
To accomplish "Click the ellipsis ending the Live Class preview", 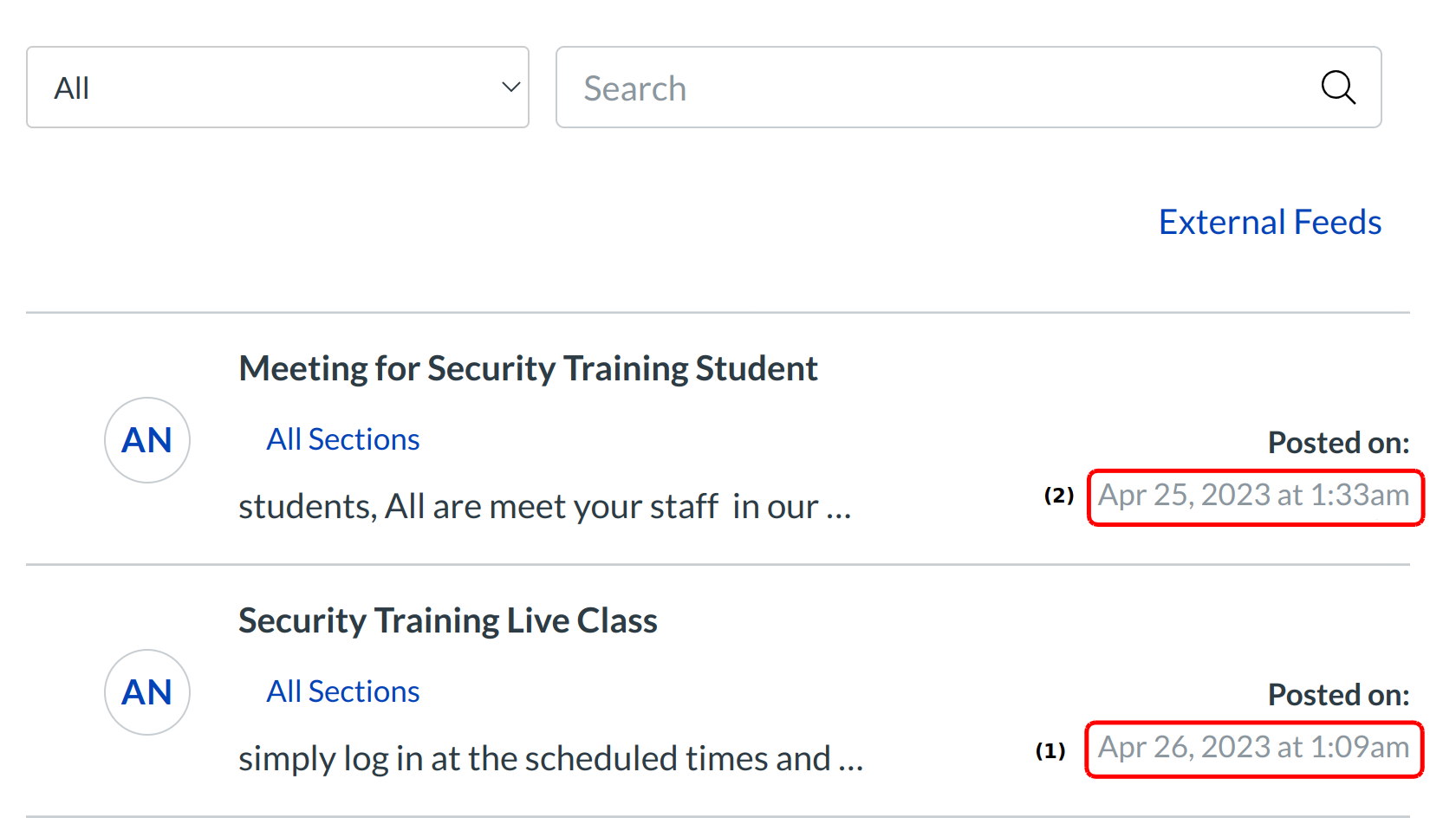I will pos(850,761).
